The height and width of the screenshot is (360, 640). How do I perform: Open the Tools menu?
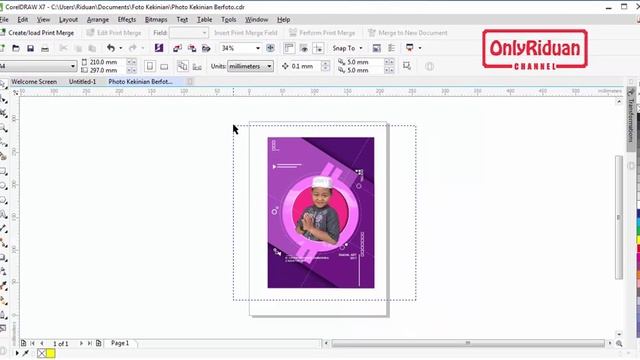pos(229,20)
